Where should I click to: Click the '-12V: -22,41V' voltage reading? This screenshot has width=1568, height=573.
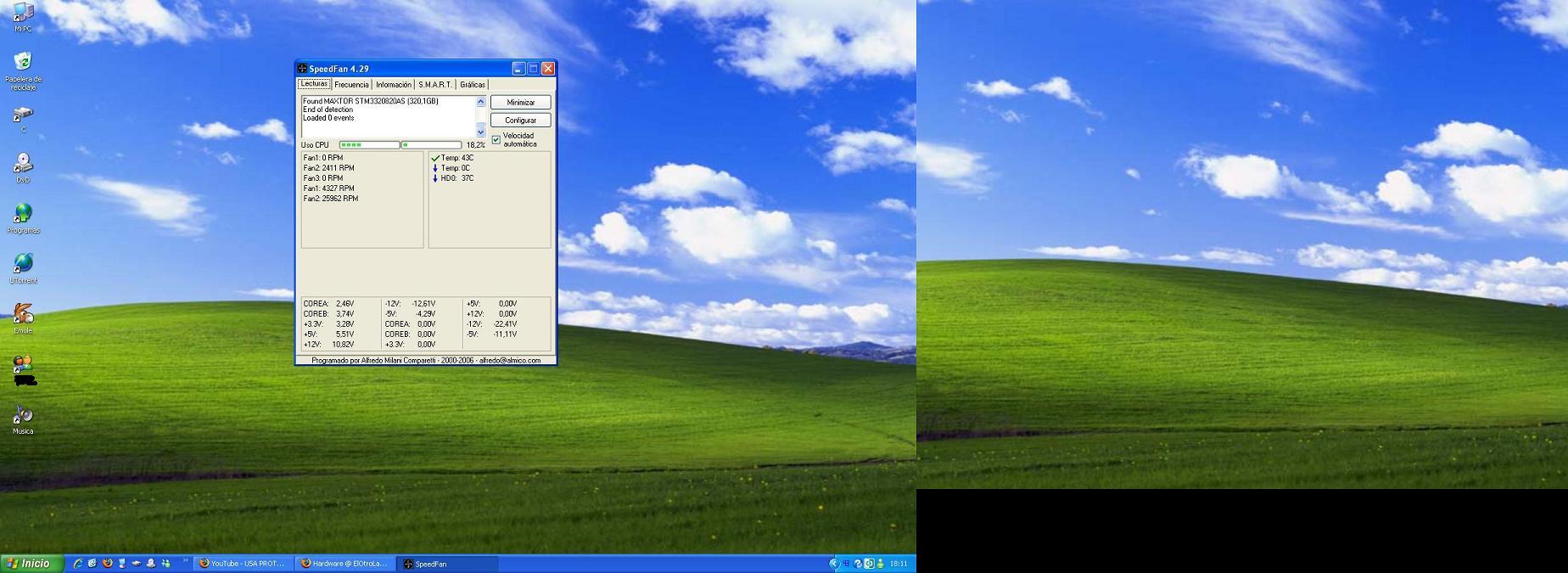coord(492,323)
